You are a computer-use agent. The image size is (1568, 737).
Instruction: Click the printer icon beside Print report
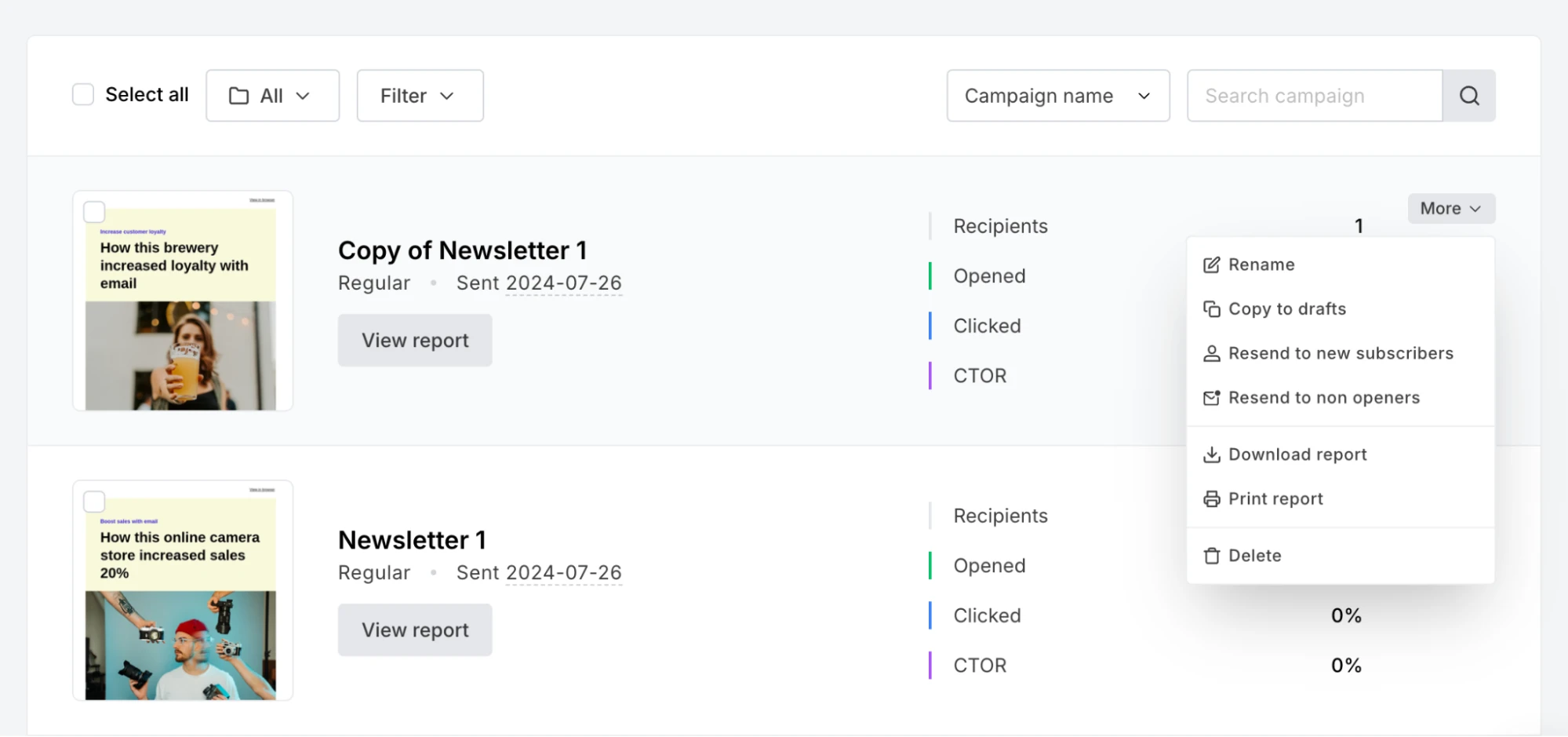(x=1212, y=499)
